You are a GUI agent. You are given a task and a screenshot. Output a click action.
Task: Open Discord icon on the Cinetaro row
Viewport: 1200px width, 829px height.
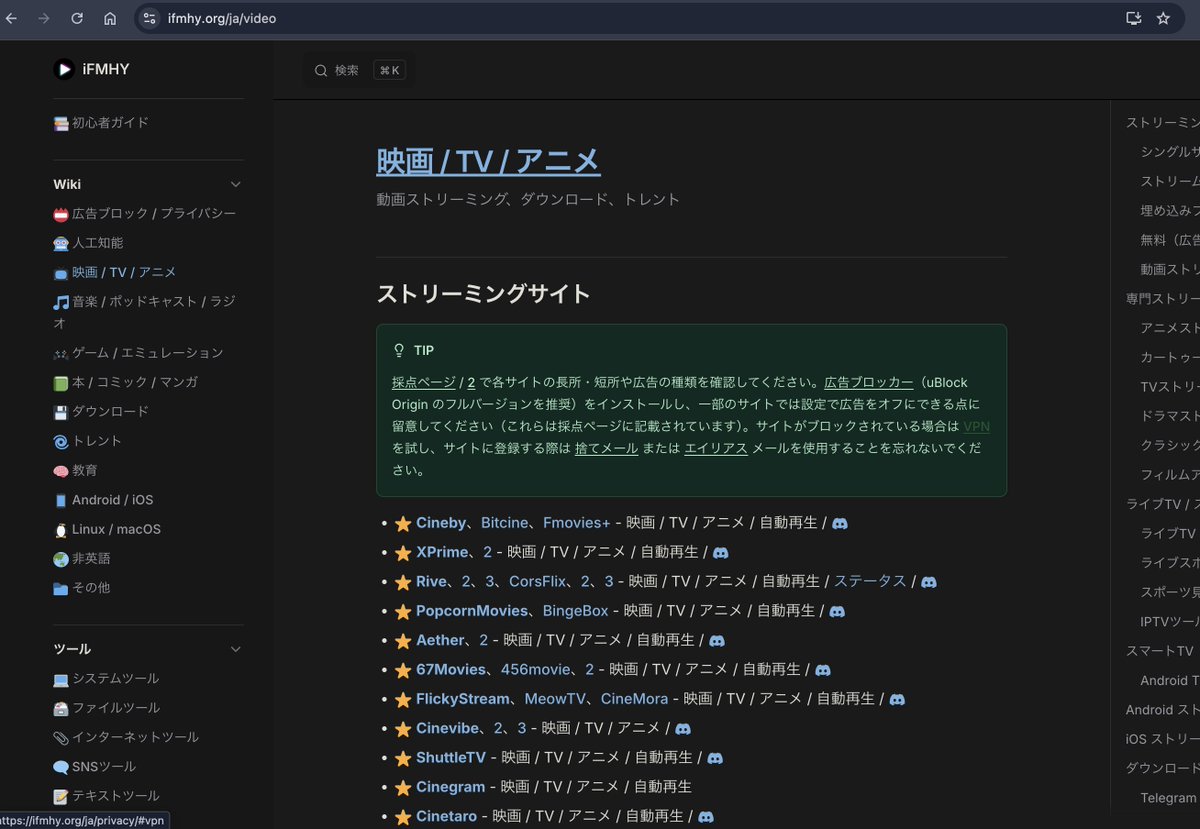tap(706, 816)
